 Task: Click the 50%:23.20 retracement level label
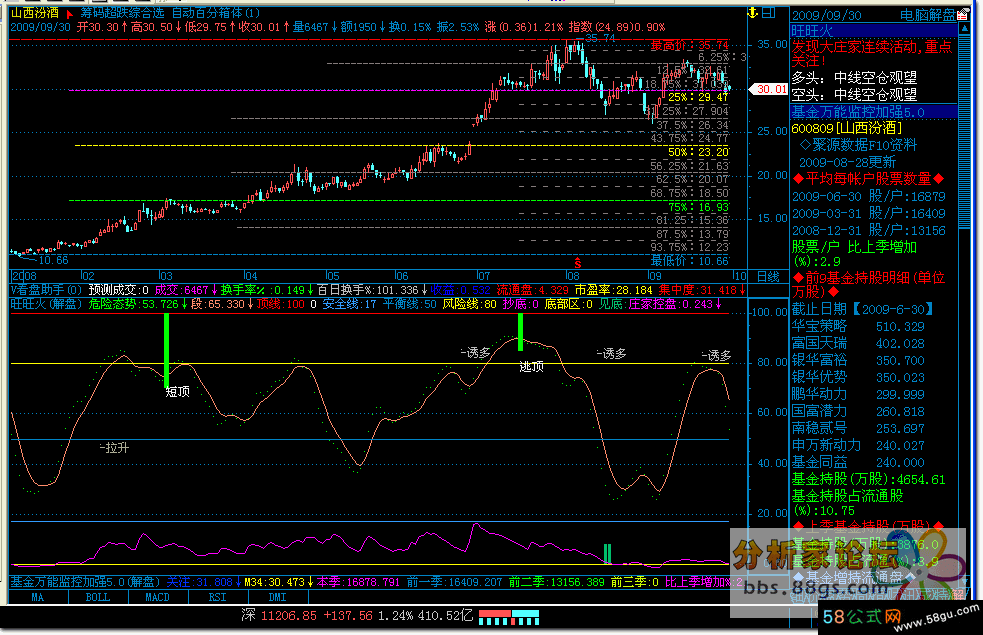coord(698,152)
